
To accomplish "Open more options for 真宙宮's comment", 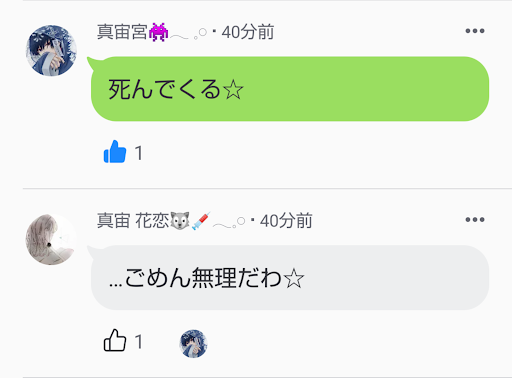I will click(x=475, y=31).
